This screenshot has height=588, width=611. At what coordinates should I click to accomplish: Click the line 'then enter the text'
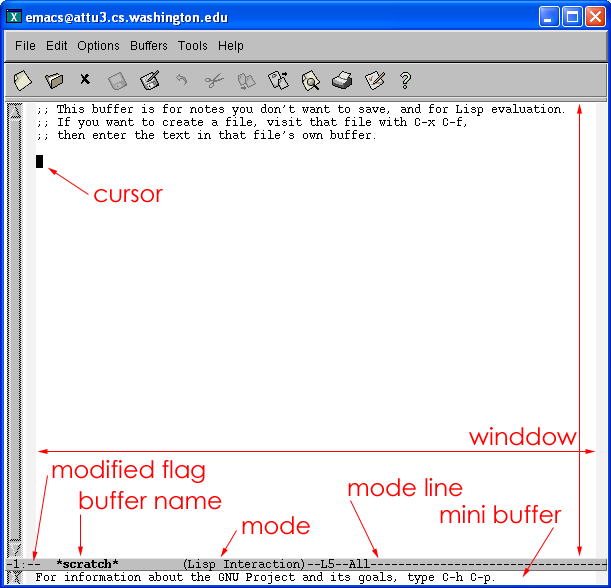point(206,135)
